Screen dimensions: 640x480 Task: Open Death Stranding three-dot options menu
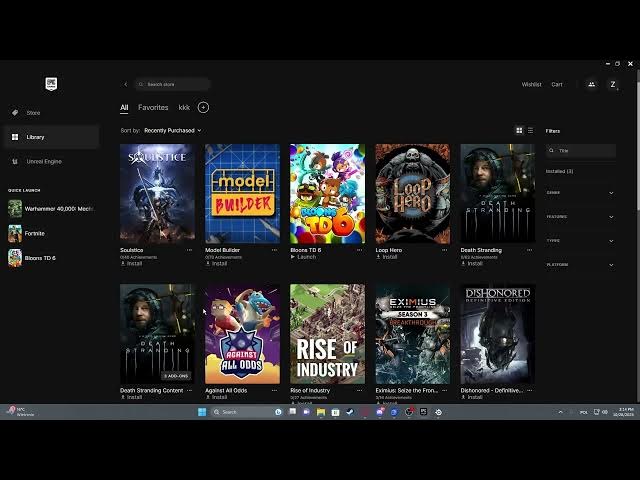(529, 250)
